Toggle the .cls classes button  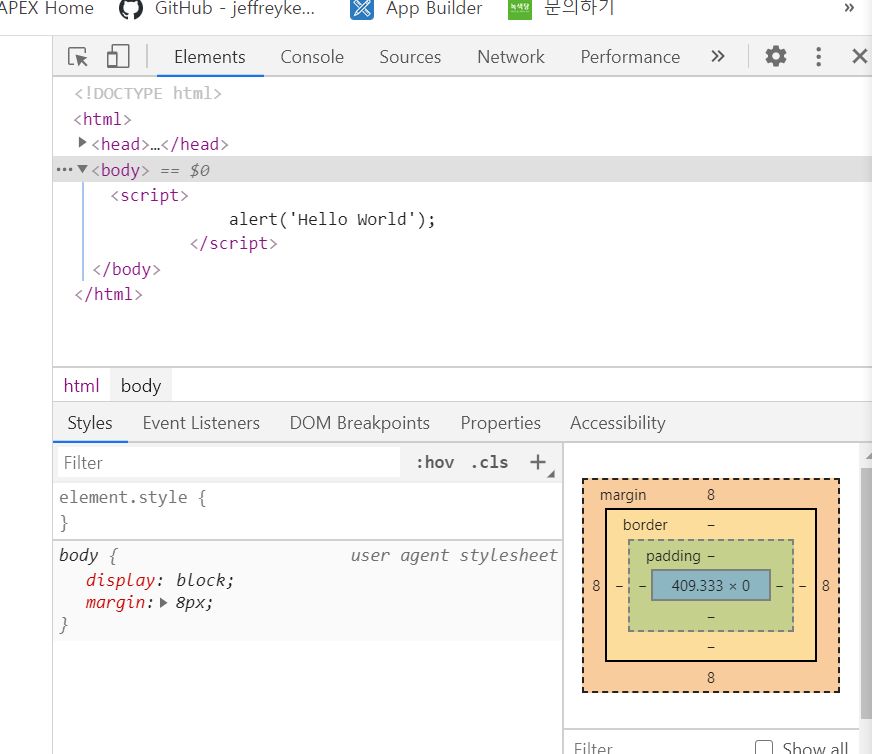[489, 463]
